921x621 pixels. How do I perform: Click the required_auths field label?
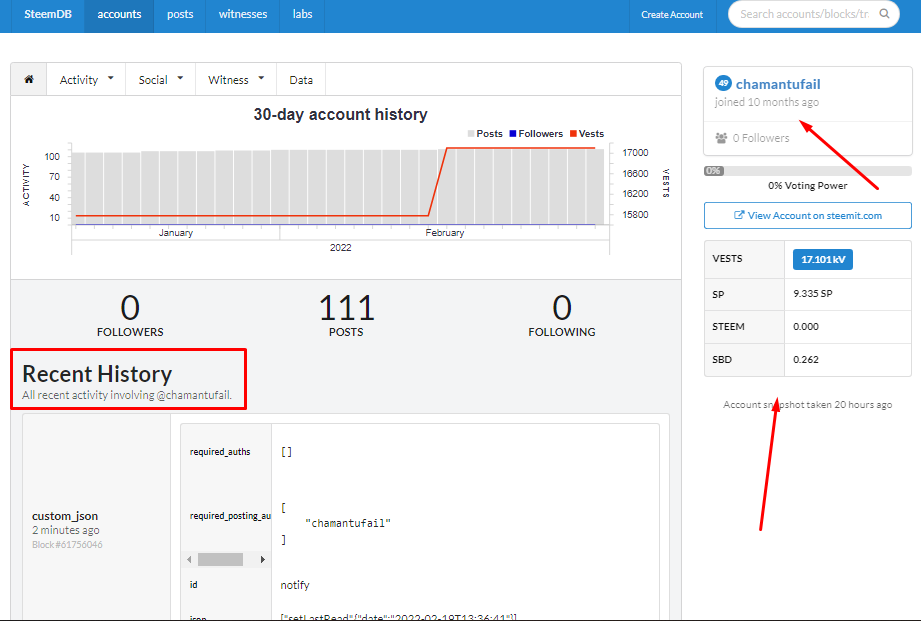pyautogui.click(x=220, y=452)
